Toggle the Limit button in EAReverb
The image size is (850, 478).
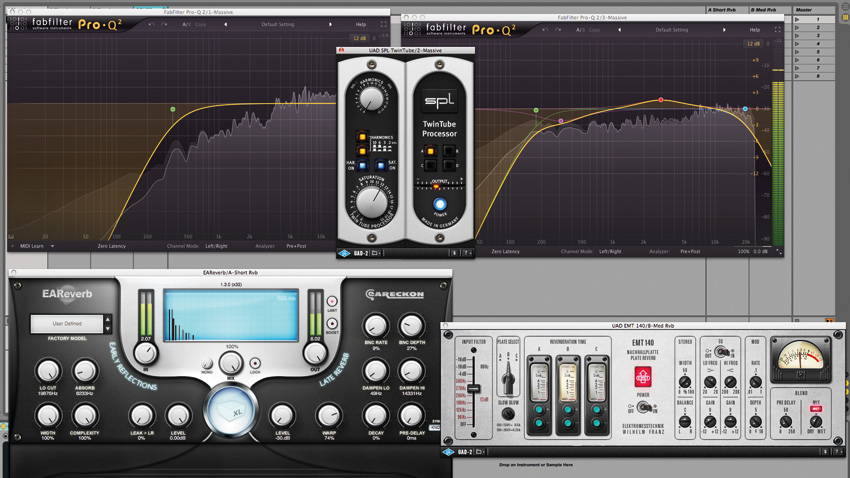332,301
